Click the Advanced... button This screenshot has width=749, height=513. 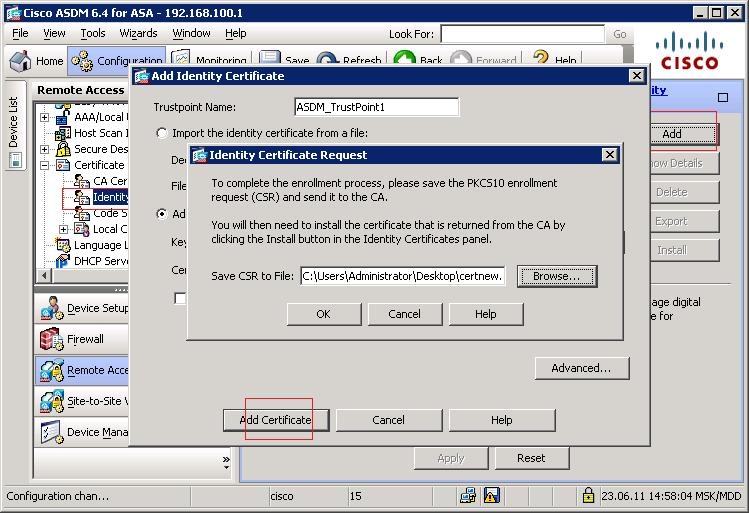581,368
